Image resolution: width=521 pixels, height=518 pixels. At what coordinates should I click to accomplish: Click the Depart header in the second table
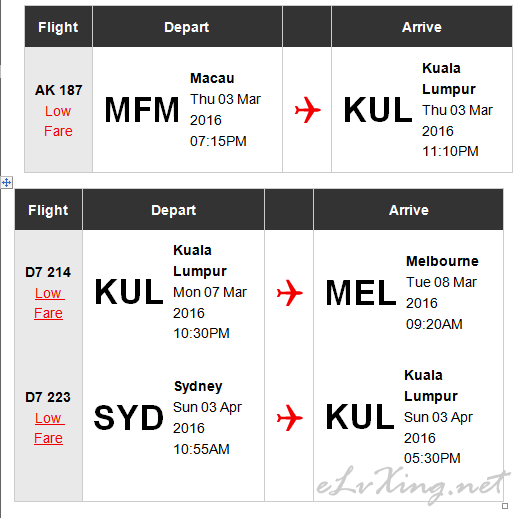coord(173,210)
